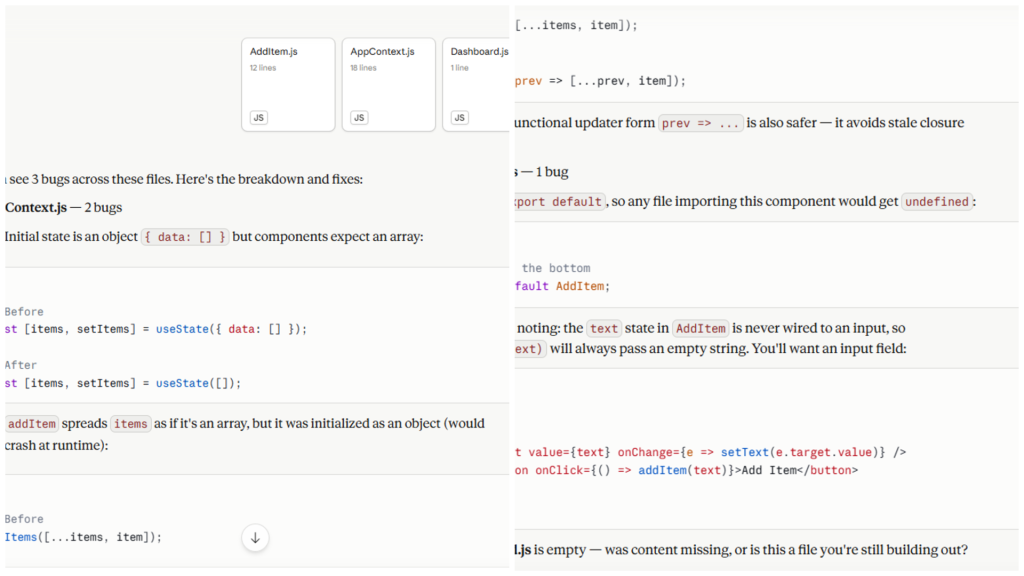Click the "addItem" inline code chip before "spreads"
Screen dimensions: 1024x576
point(32,424)
